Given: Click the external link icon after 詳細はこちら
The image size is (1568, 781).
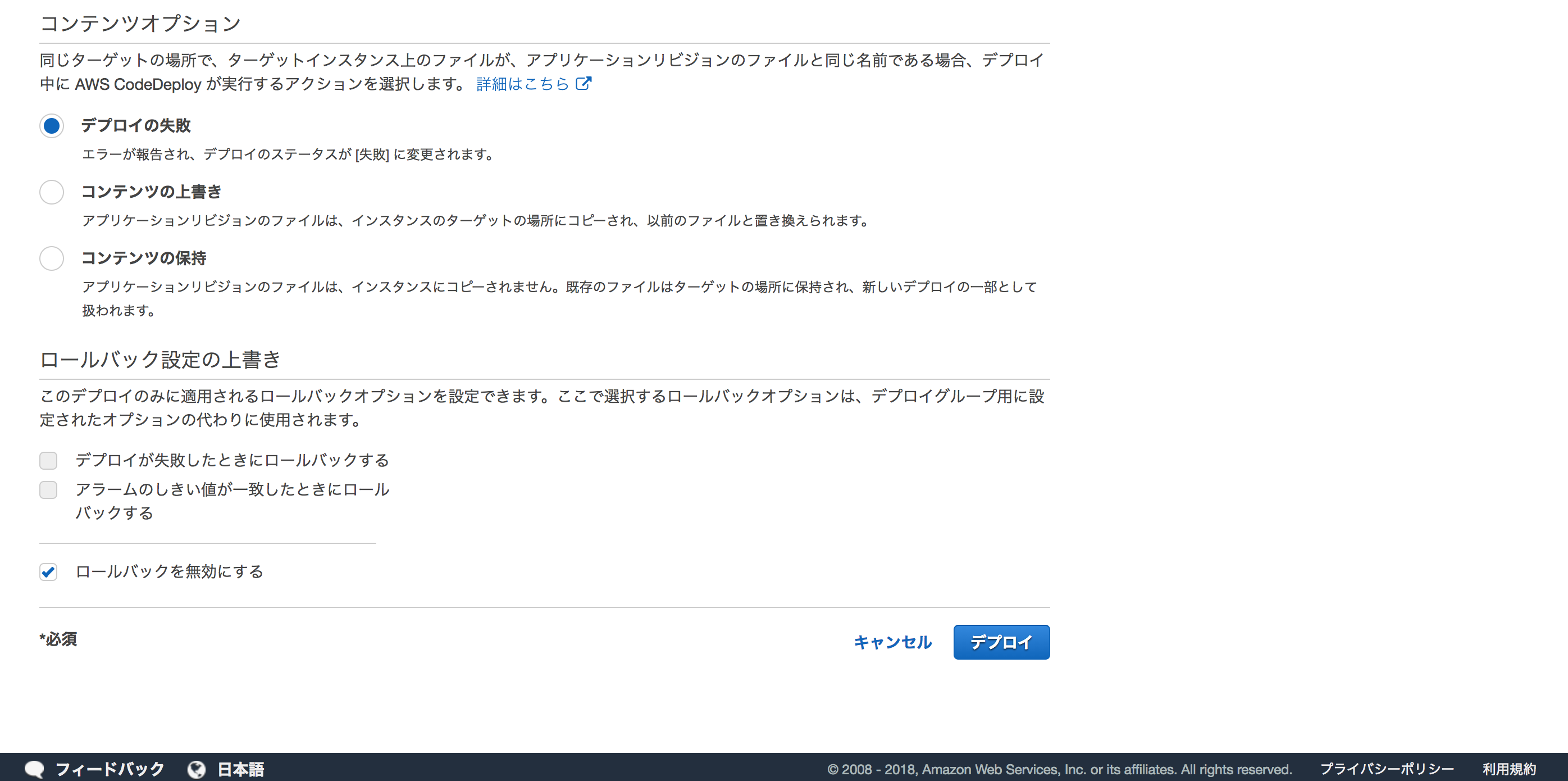Looking at the screenshot, I should (x=584, y=84).
